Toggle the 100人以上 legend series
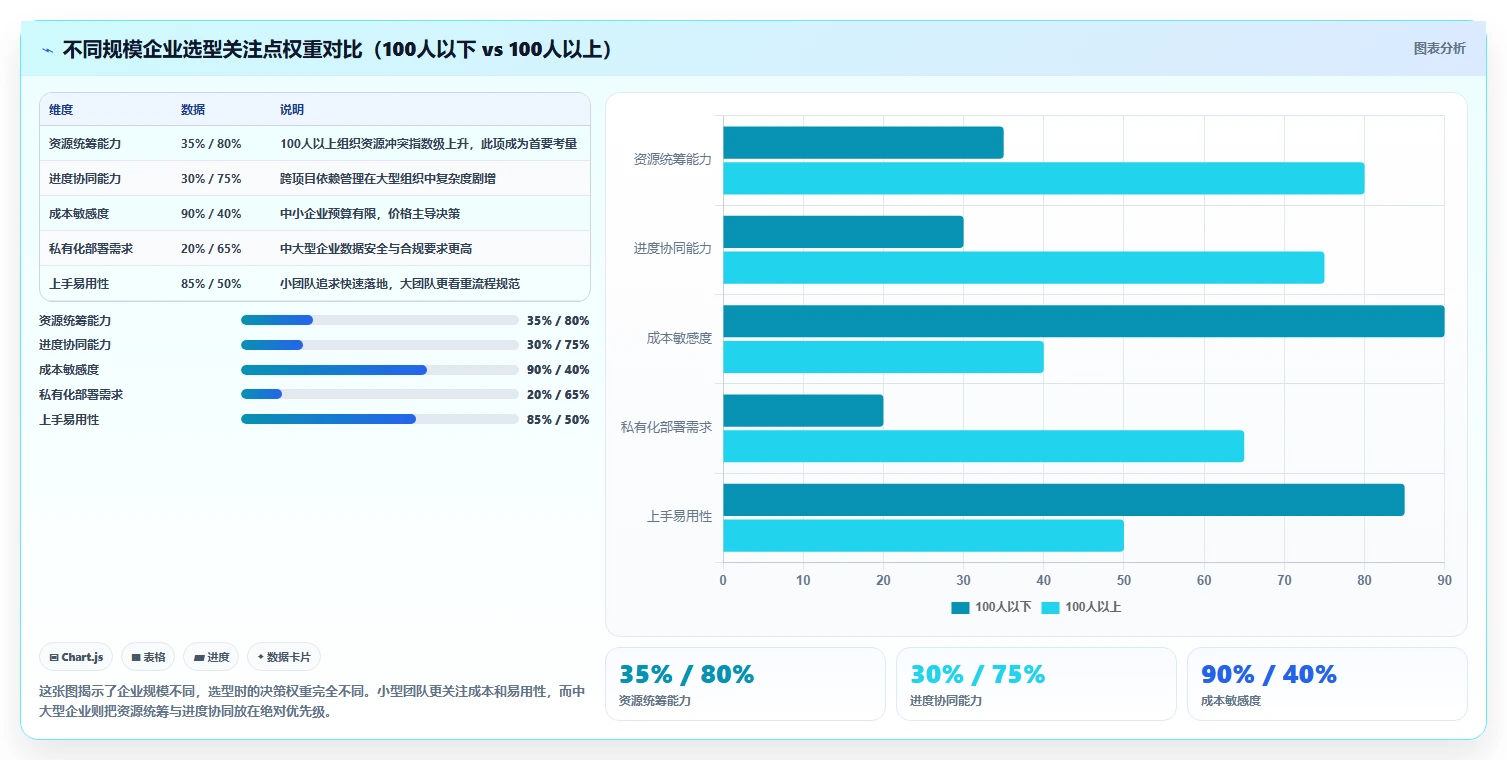Image resolution: width=1507 pixels, height=760 pixels. (1081, 607)
